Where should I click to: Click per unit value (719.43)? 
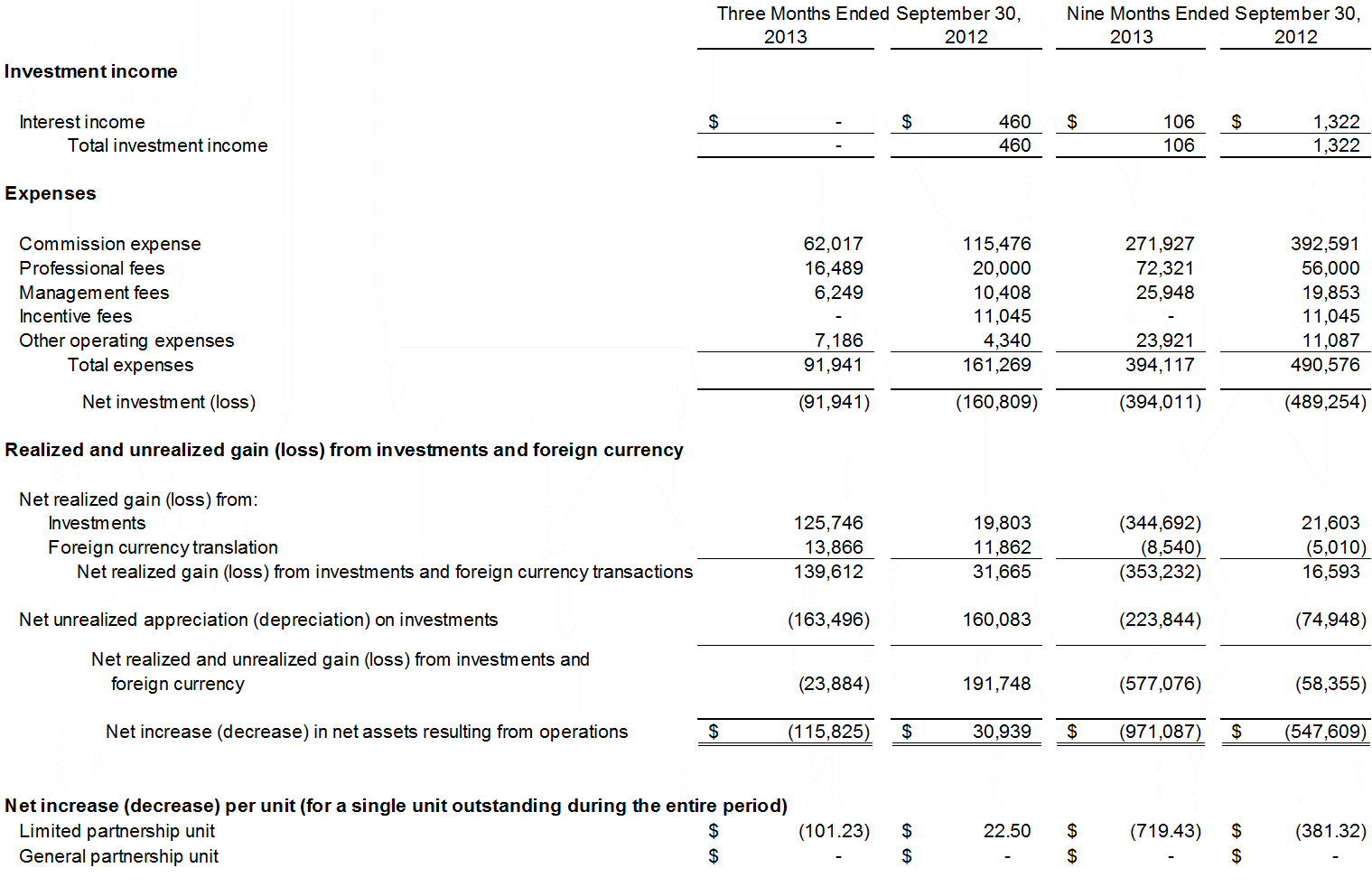tap(1166, 831)
